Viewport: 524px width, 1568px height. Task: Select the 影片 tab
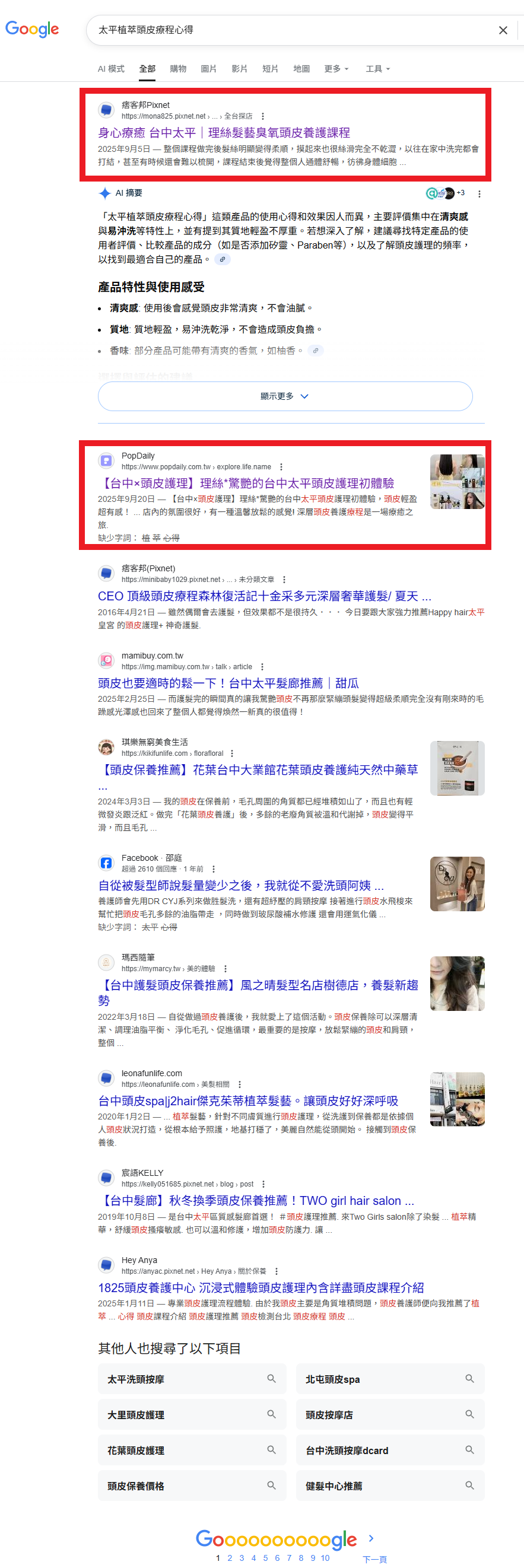[x=239, y=69]
